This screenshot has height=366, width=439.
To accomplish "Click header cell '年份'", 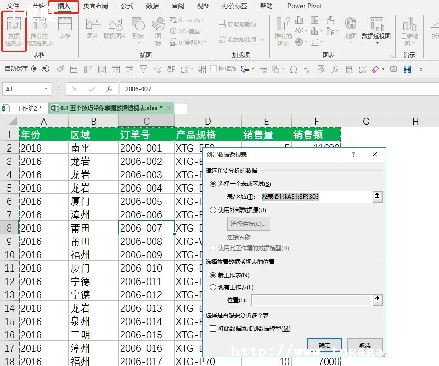I will click(x=44, y=134).
